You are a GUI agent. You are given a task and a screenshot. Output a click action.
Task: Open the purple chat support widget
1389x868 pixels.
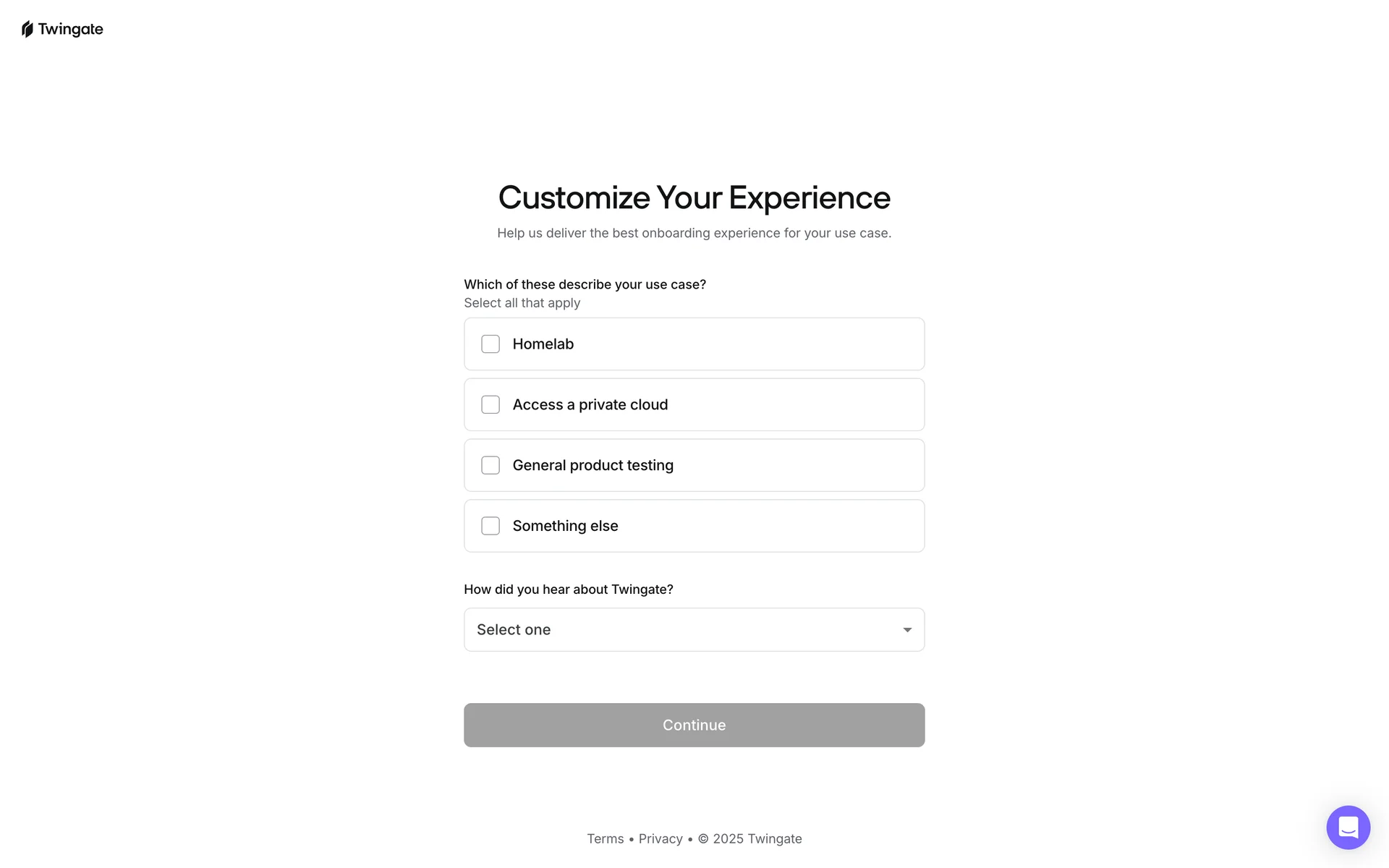[x=1348, y=827]
